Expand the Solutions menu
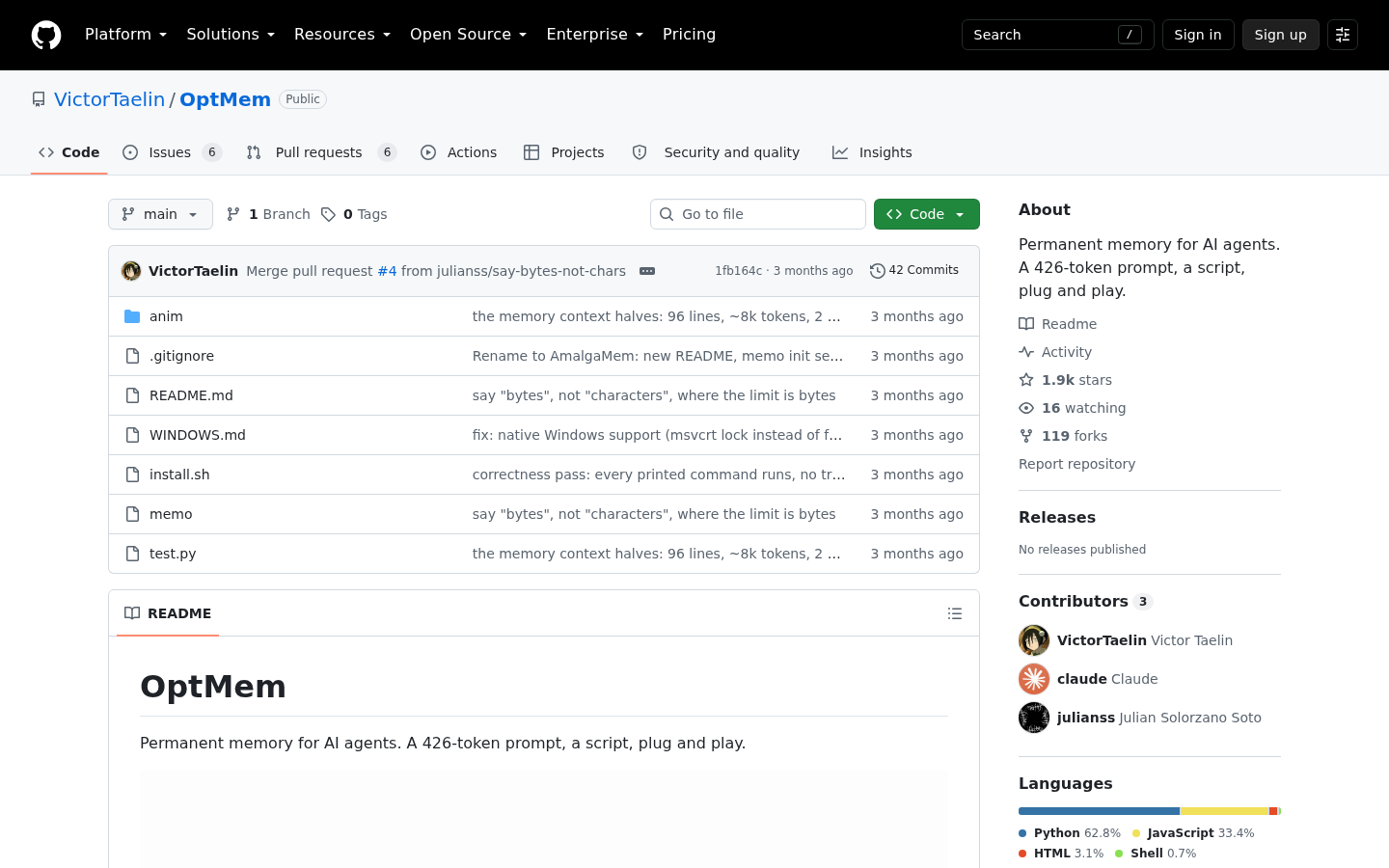The image size is (1389, 868). pyautogui.click(x=231, y=35)
